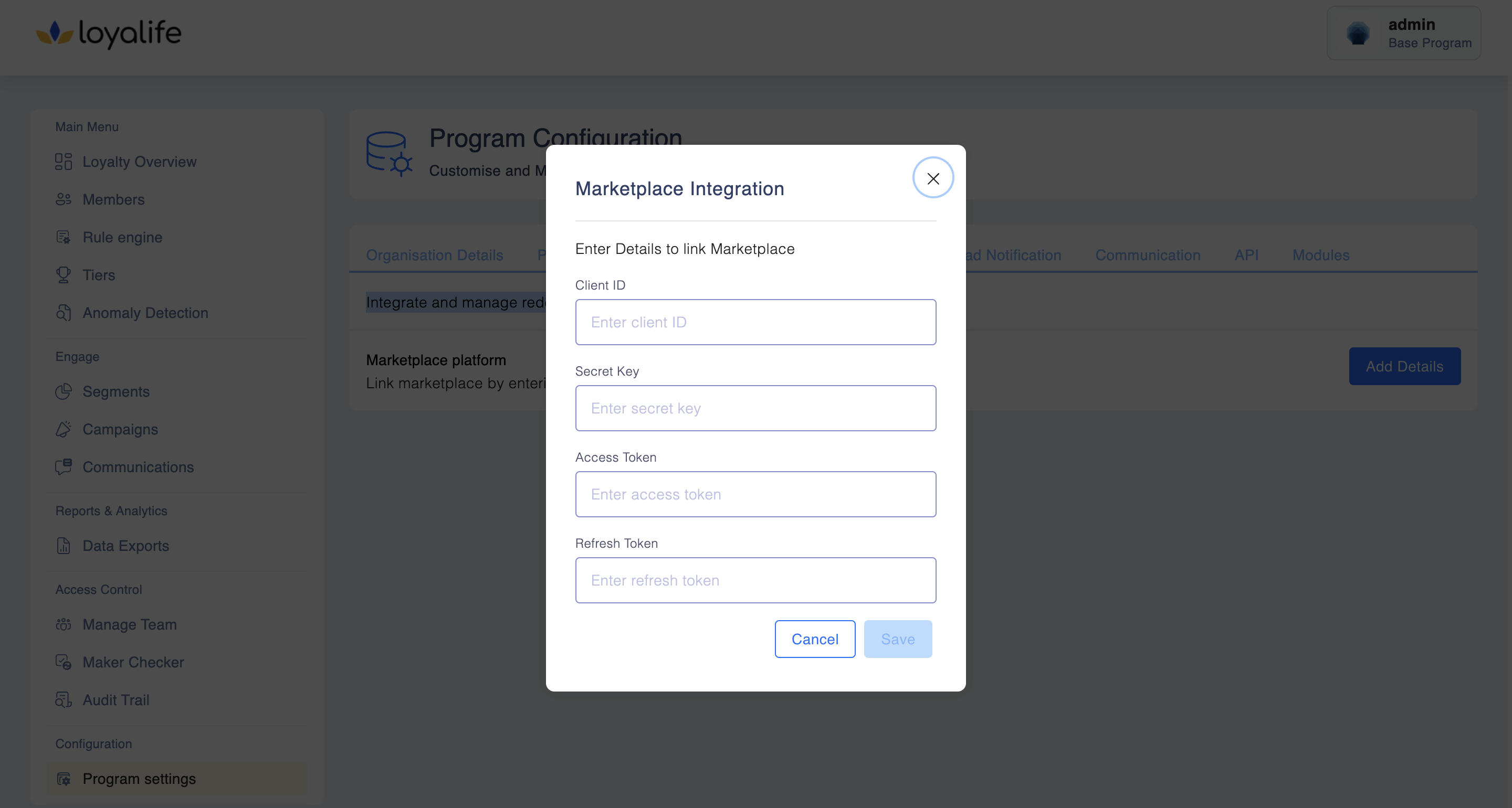Click the Loyalty Overview sidebar icon
This screenshot has width=1512, height=808.
(64, 162)
